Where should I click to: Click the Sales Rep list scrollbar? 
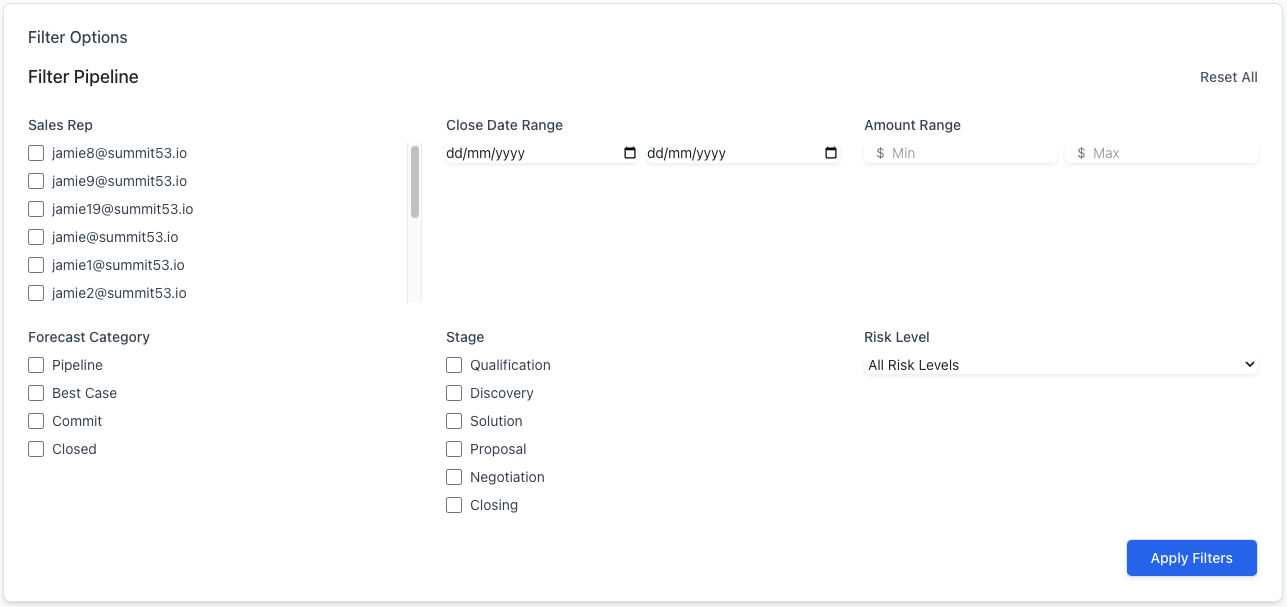click(x=415, y=182)
